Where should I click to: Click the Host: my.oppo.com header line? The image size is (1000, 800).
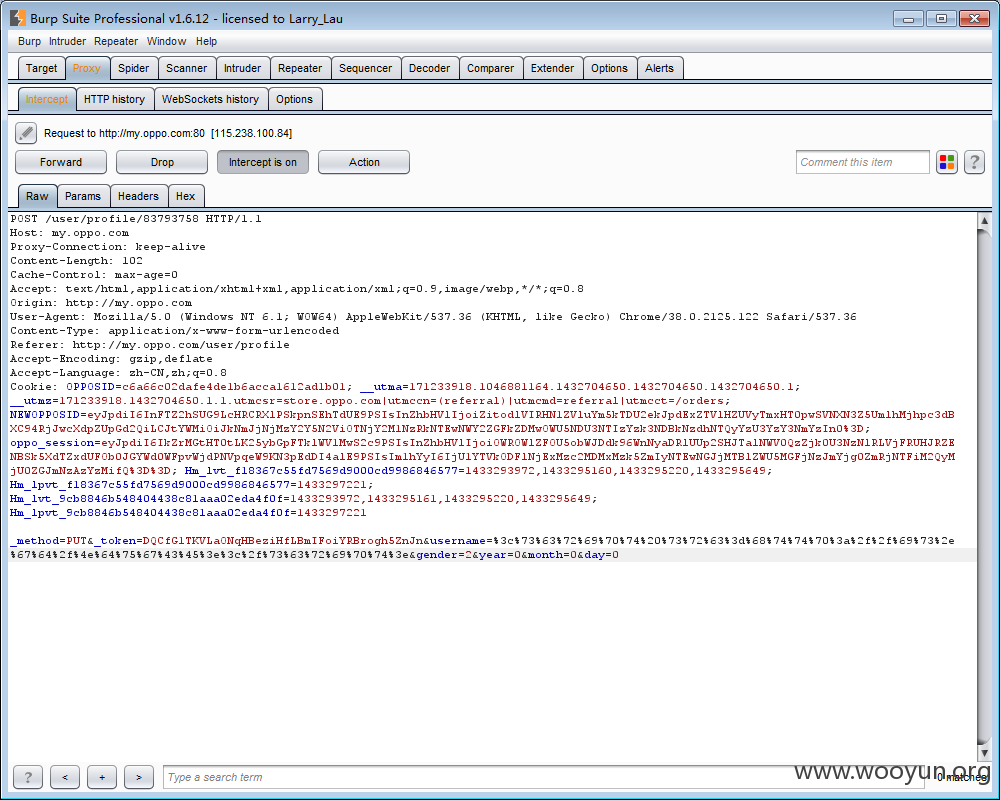pos(70,233)
